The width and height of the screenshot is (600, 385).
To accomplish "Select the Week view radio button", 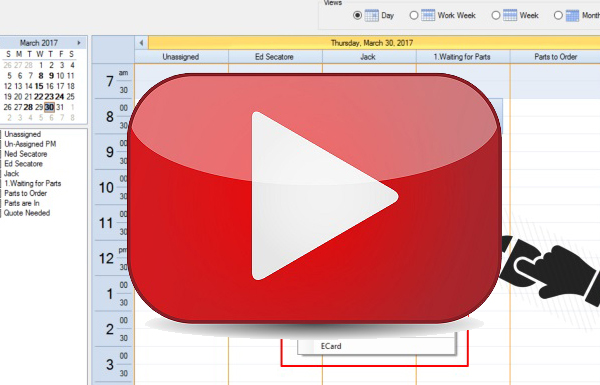I will pos(496,15).
